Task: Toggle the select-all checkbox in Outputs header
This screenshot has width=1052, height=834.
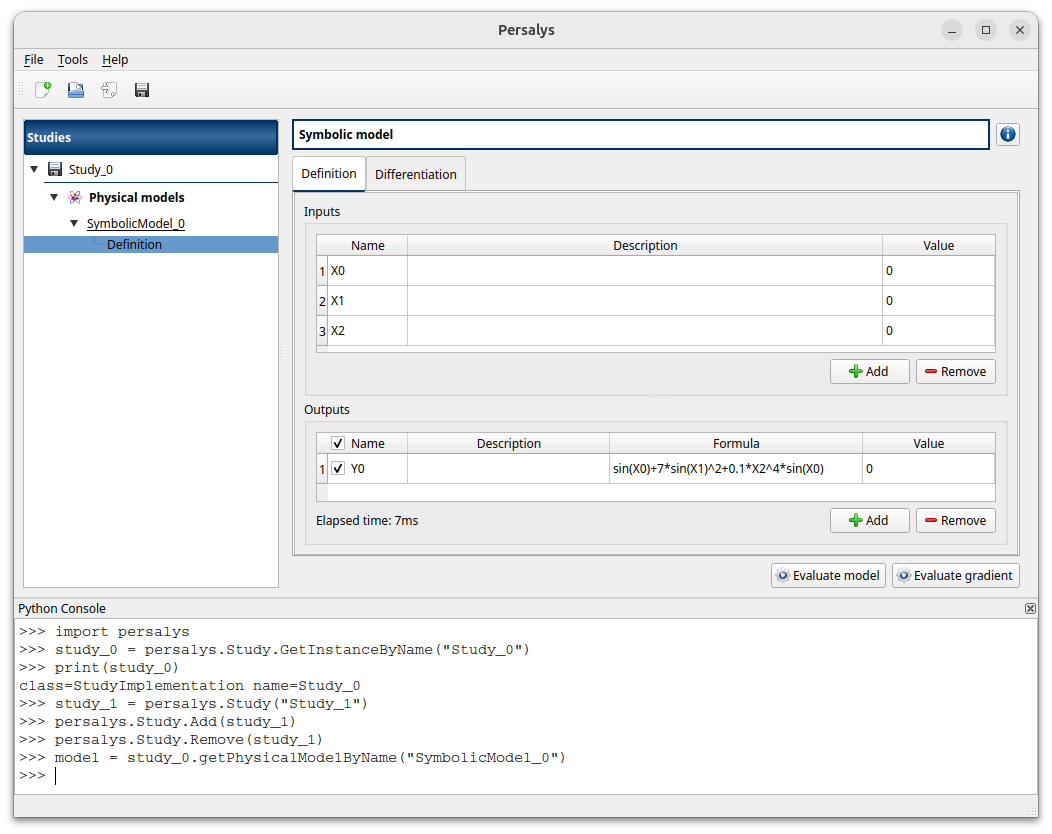Action: click(338, 443)
